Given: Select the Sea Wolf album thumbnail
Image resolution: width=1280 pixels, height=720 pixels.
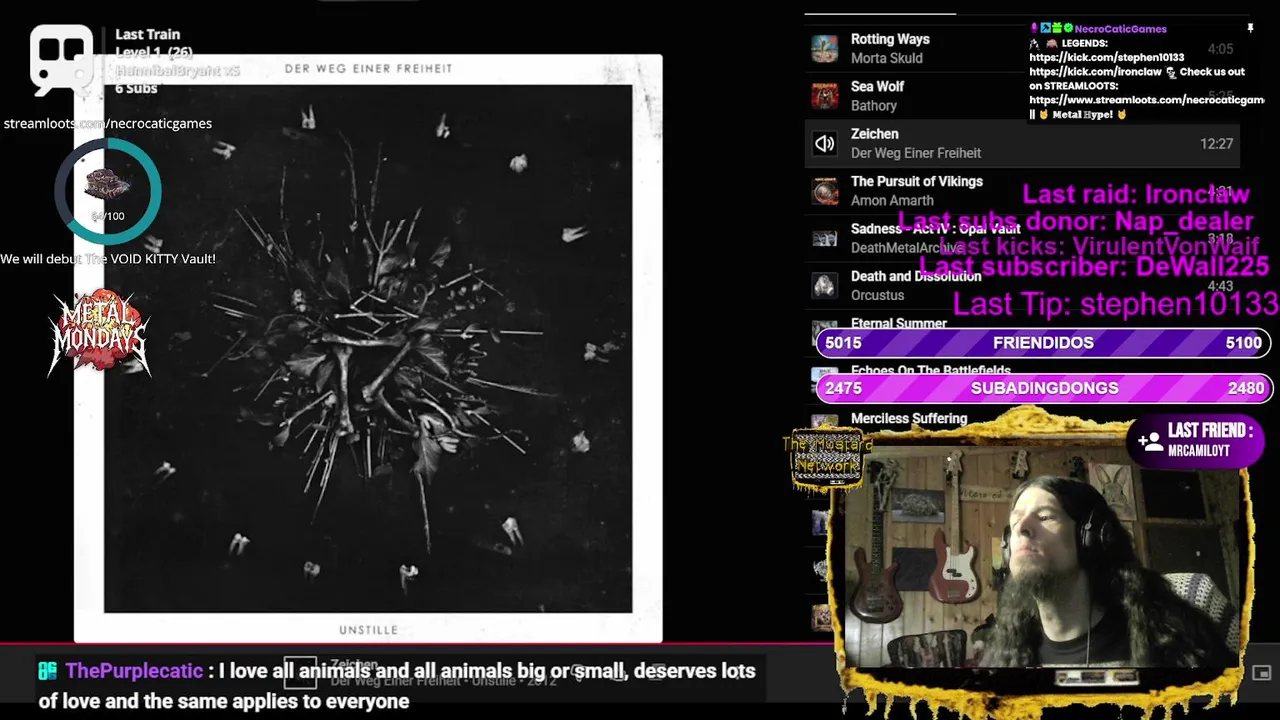Looking at the screenshot, I should 824,96.
